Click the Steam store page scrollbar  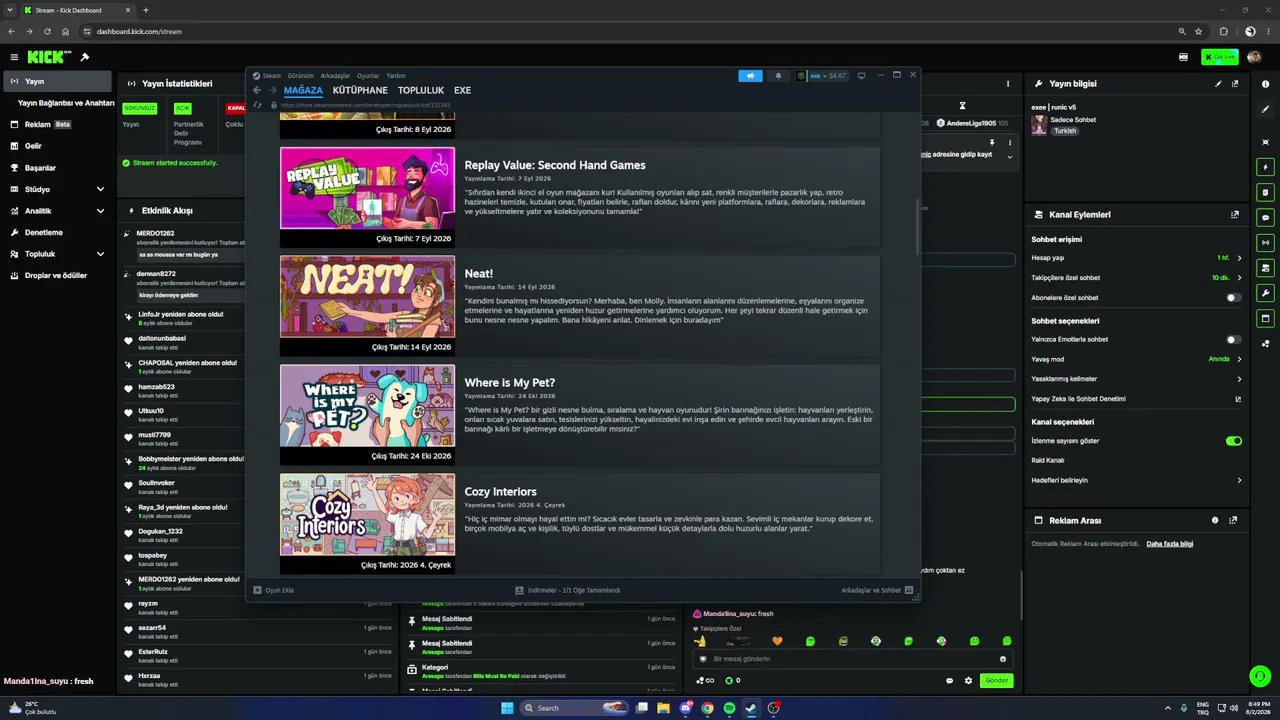(917, 225)
